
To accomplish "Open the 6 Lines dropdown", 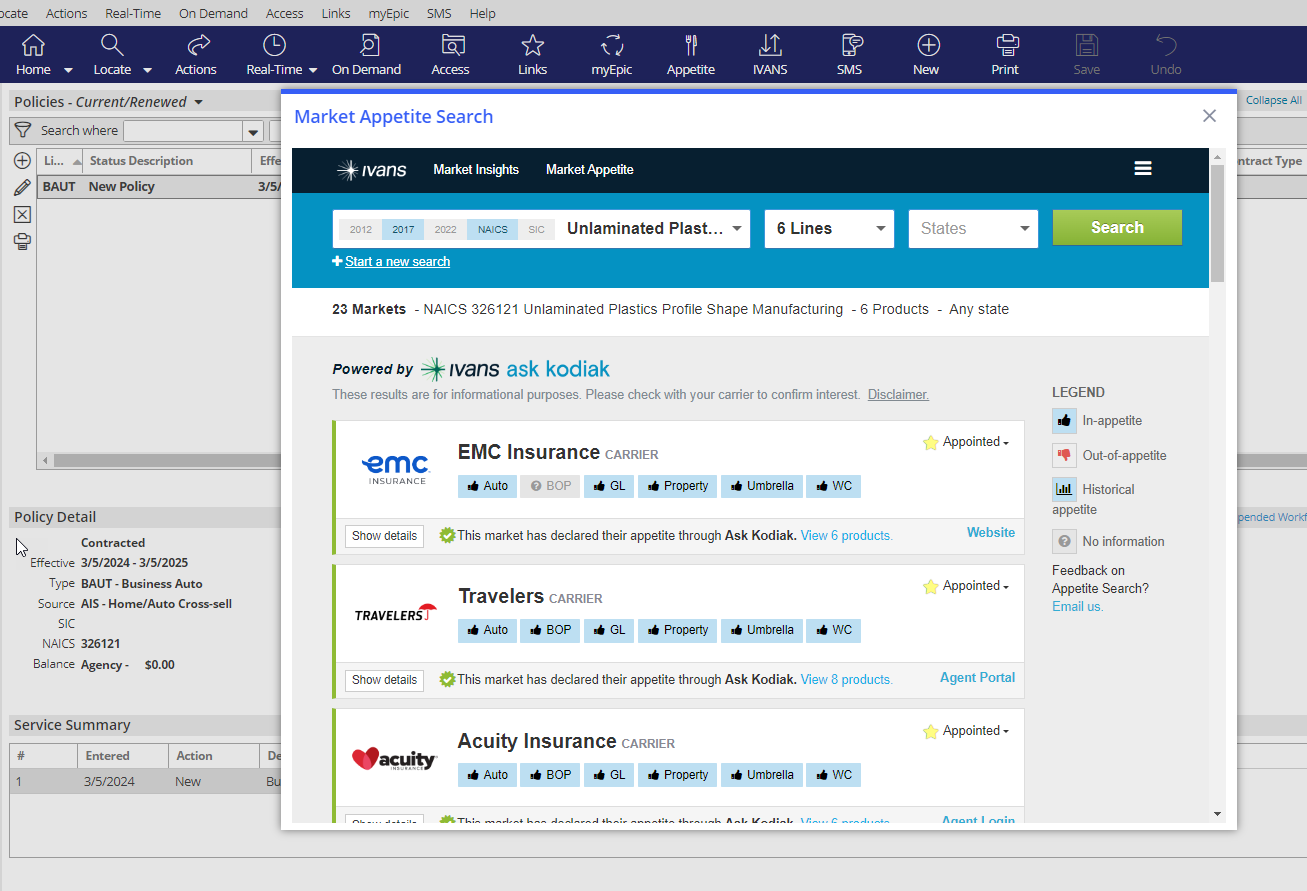I will click(x=829, y=228).
